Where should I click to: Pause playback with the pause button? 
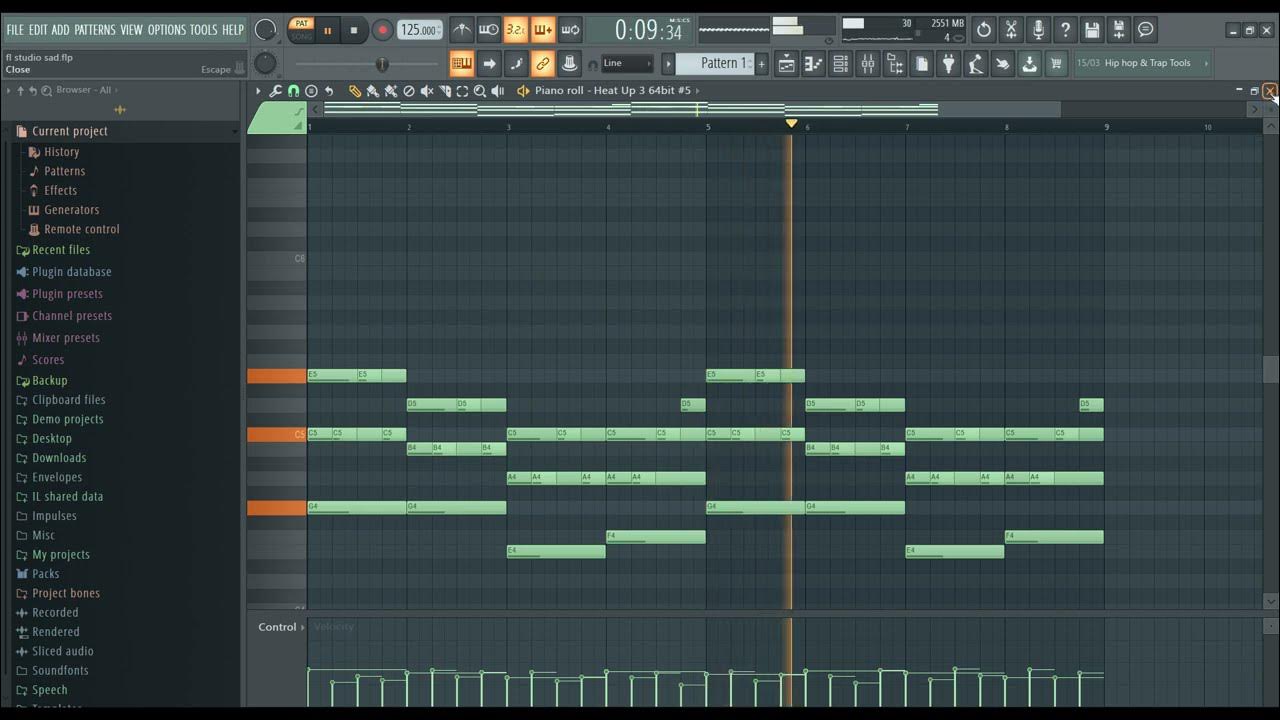pyautogui.click(x=327, y=30)
